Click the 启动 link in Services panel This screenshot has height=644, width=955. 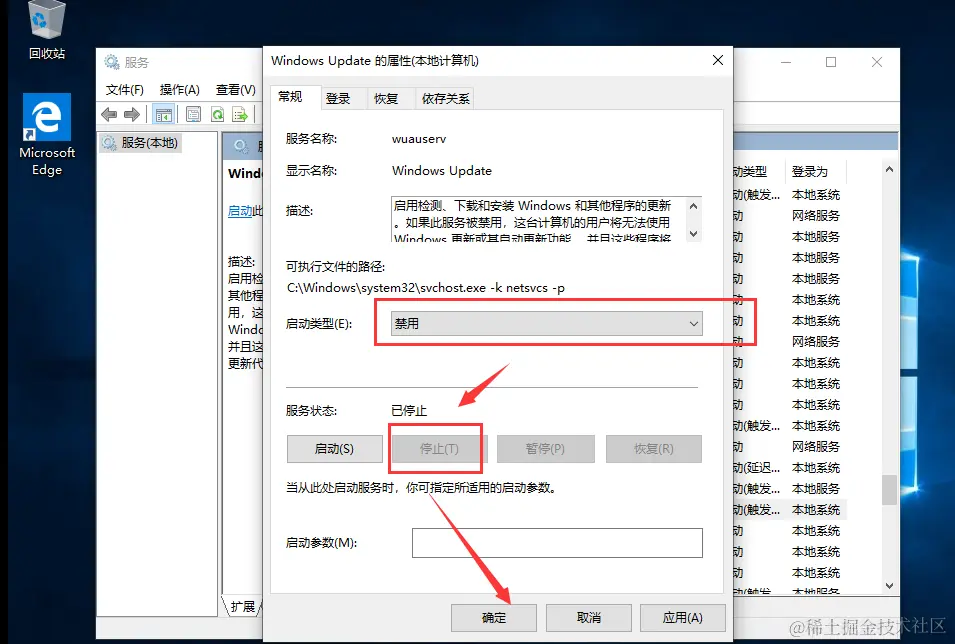[240, 211]
